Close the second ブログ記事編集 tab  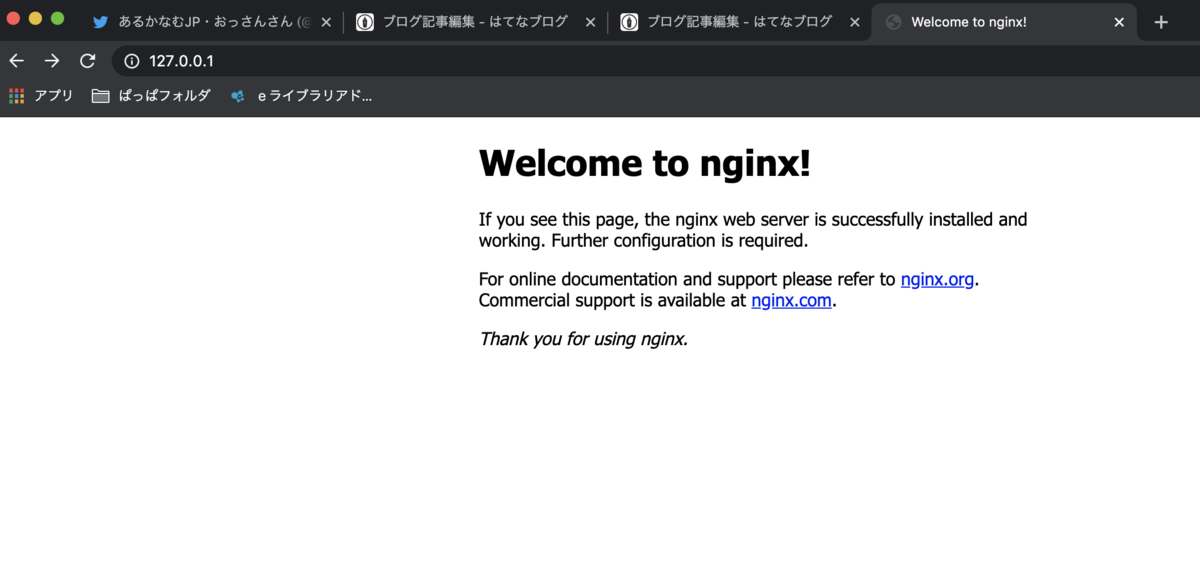tap(854, 22)
